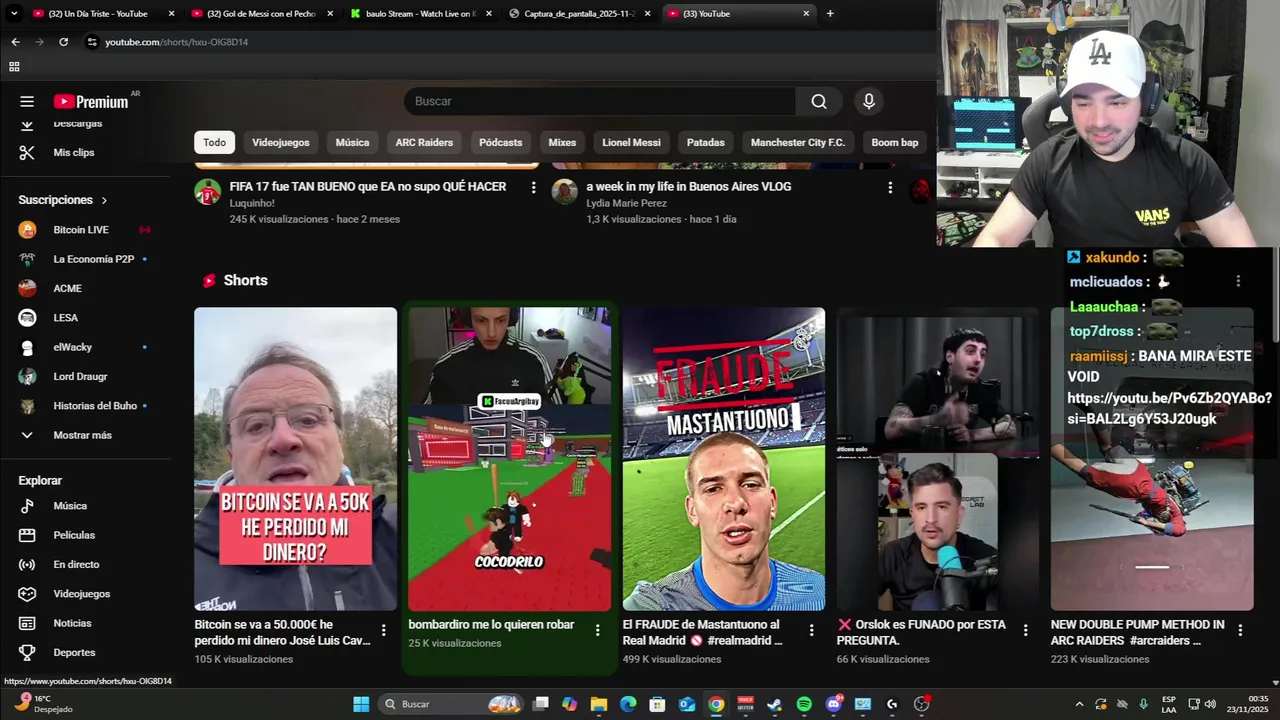Viewport: 1280px width, 720px height.
Task: Open Deportes under Explorar
Action: [x=74, y=652]
